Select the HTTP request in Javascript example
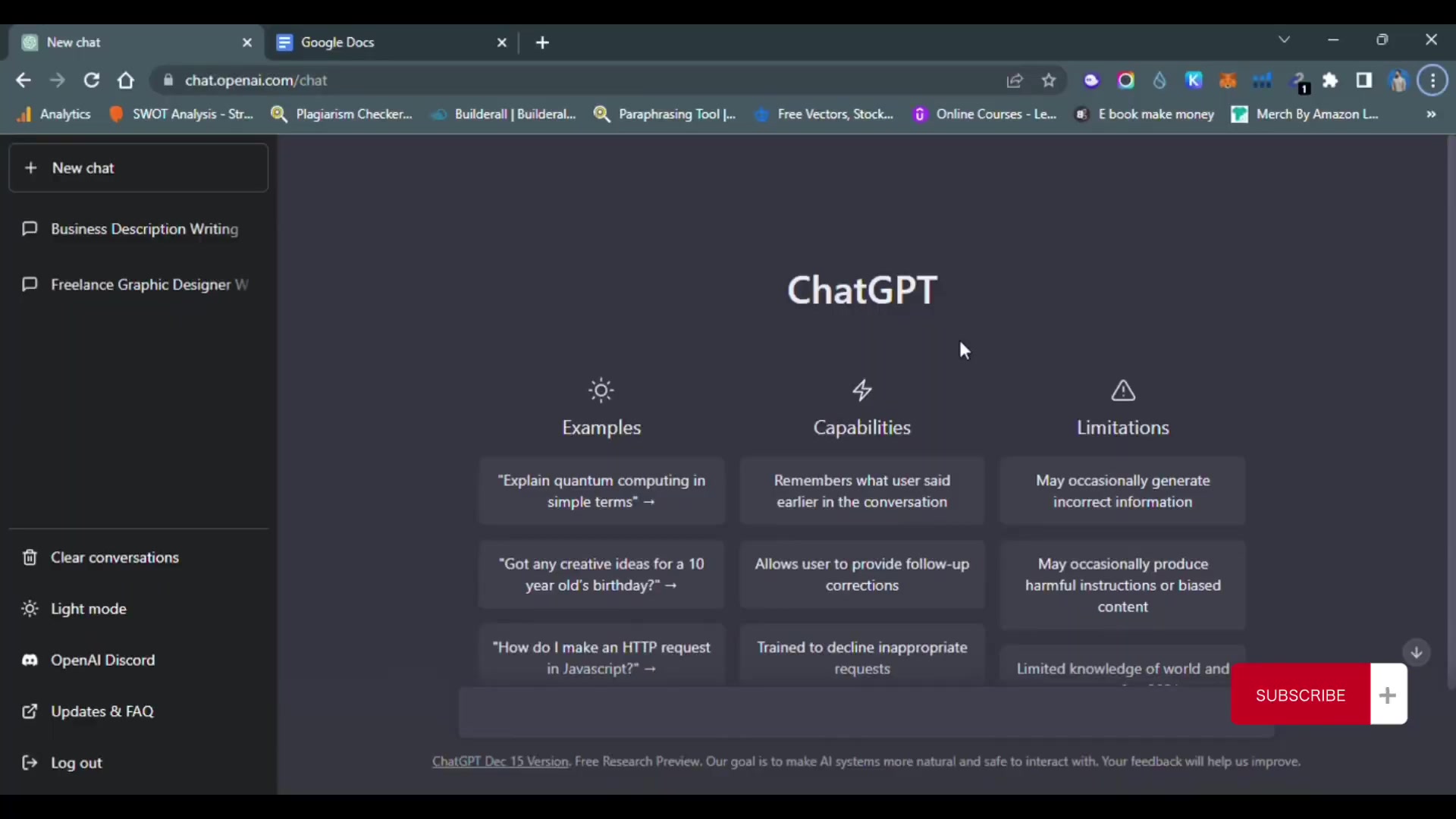Viewport: 1456px width, 819px height. coord(601,657)
